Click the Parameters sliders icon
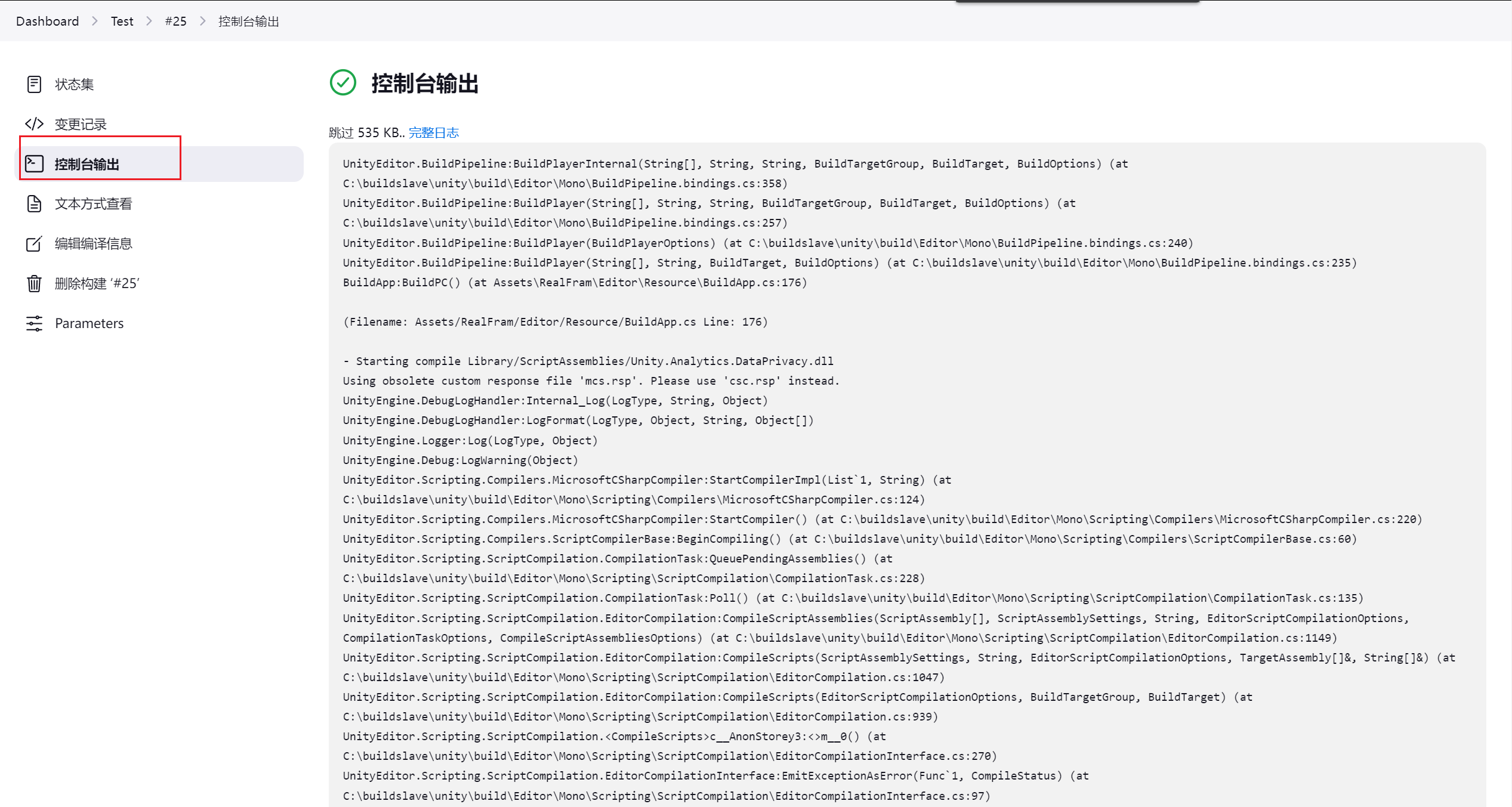Screen dimensions: 1512x807 (34, 323)
